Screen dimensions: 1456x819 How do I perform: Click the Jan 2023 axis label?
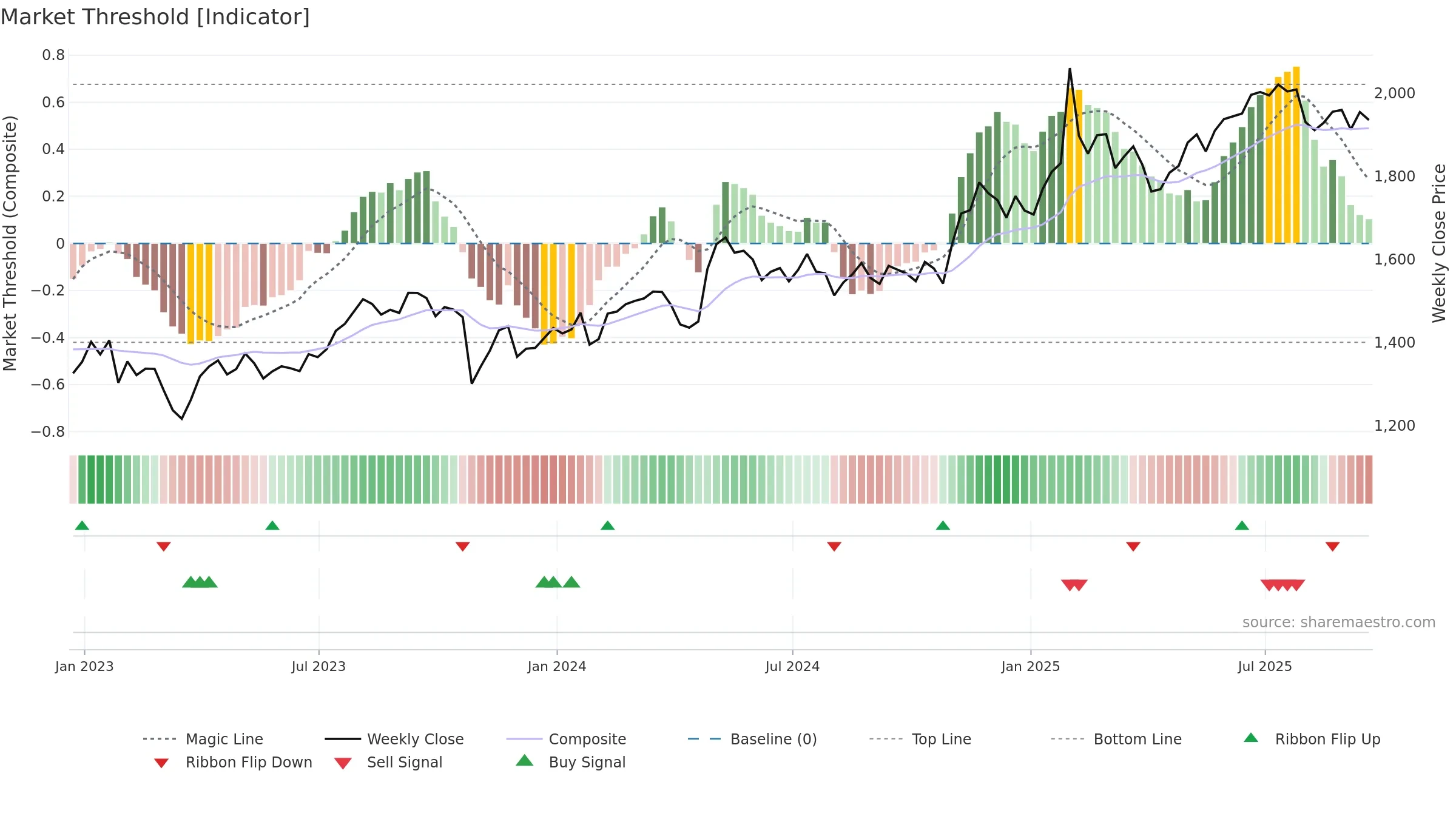click(x=84, y=667)
